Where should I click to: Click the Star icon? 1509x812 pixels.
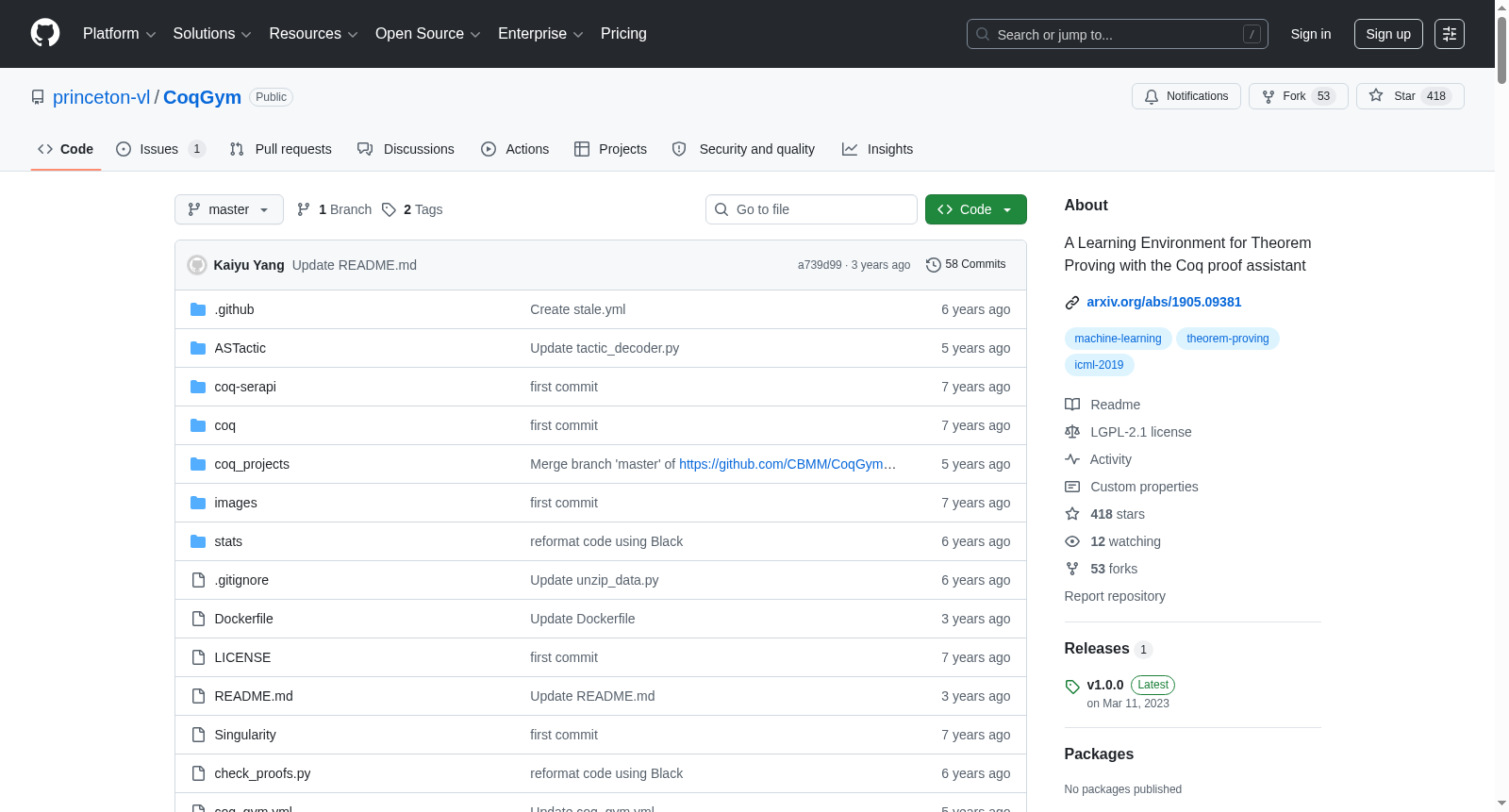pyautogui.click(x=1376, y=95)
